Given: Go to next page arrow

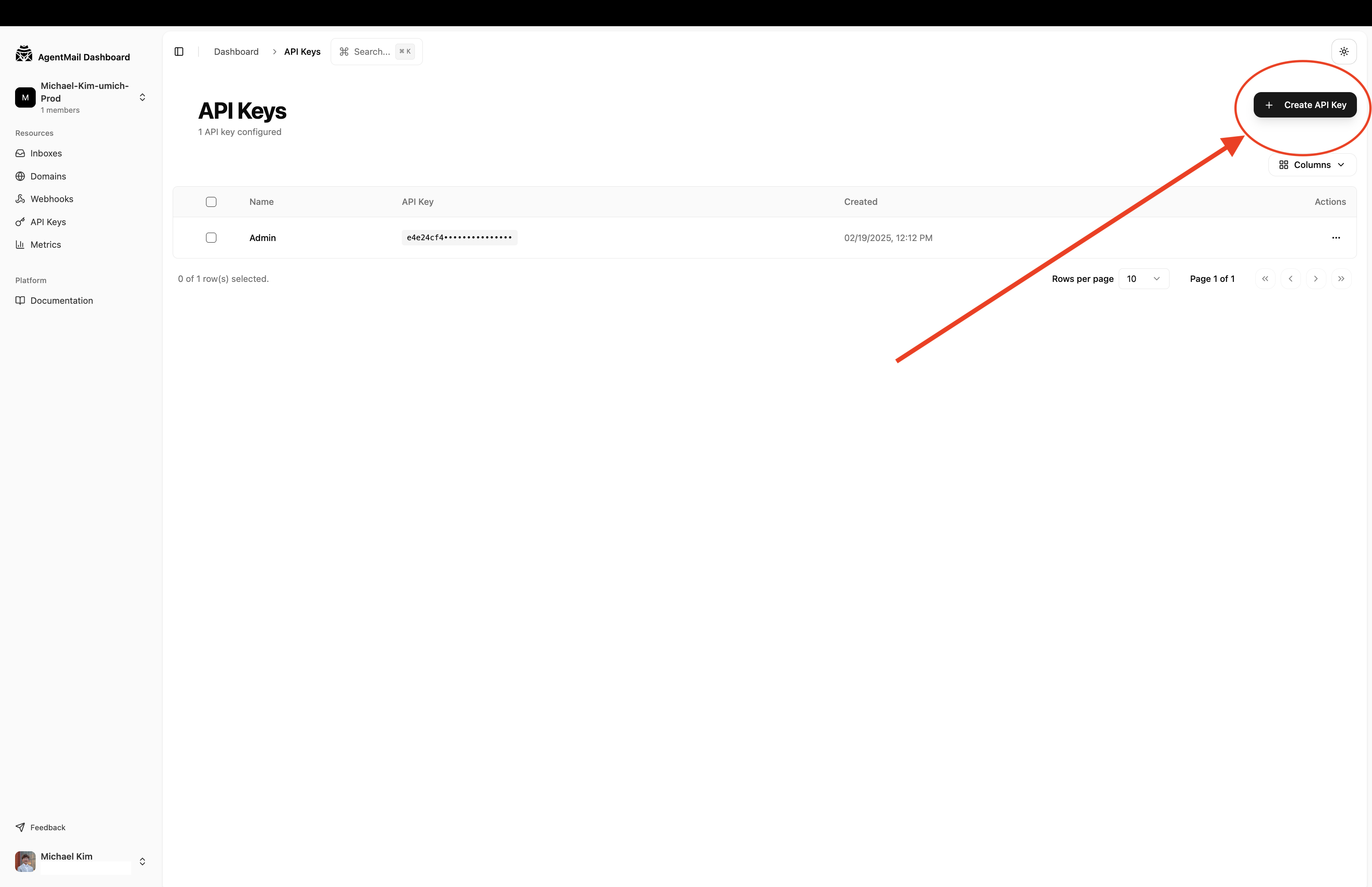Looking at the screenshot, I should tap(1316, 278).
